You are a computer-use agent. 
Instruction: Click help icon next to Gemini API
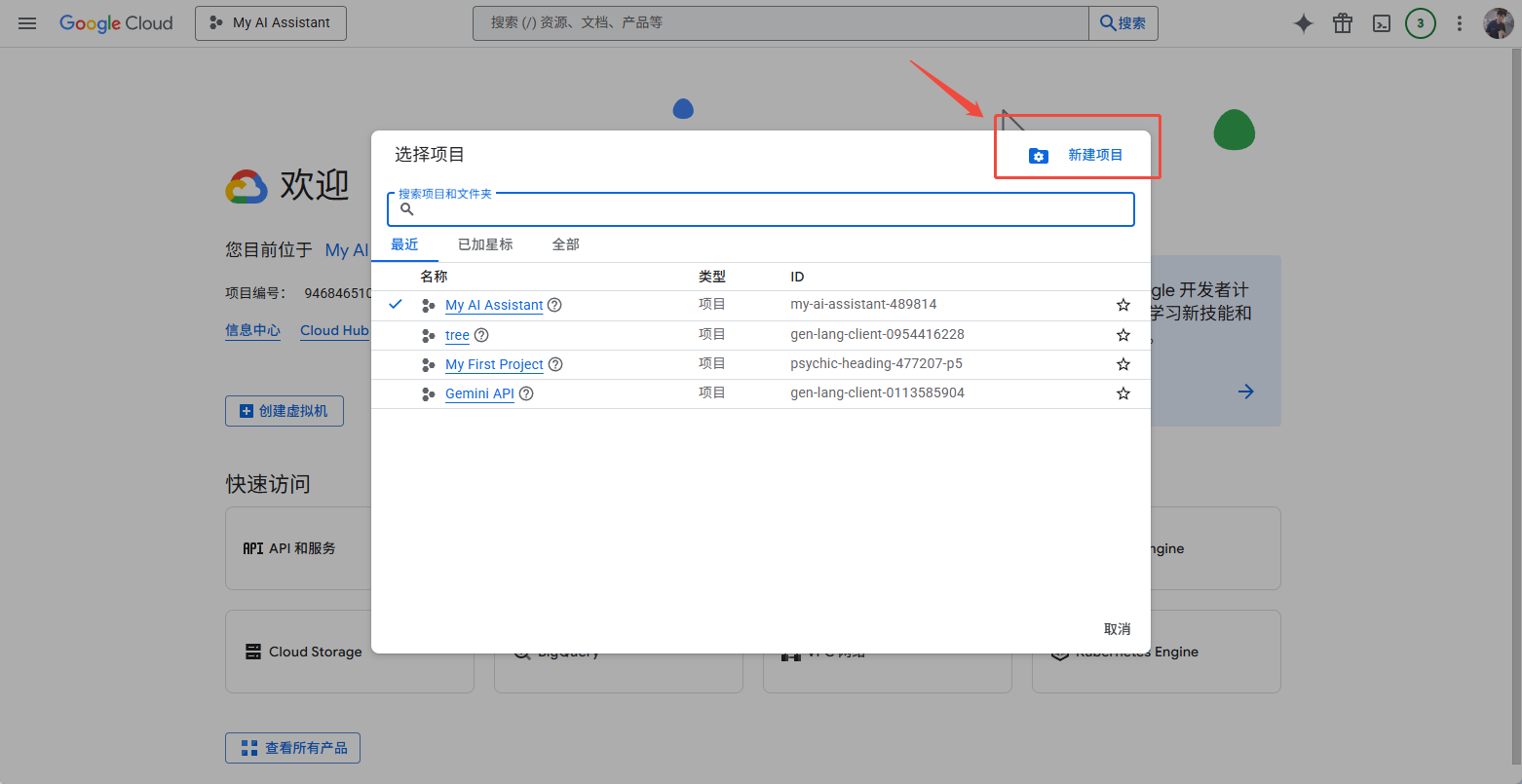[526, 393]
